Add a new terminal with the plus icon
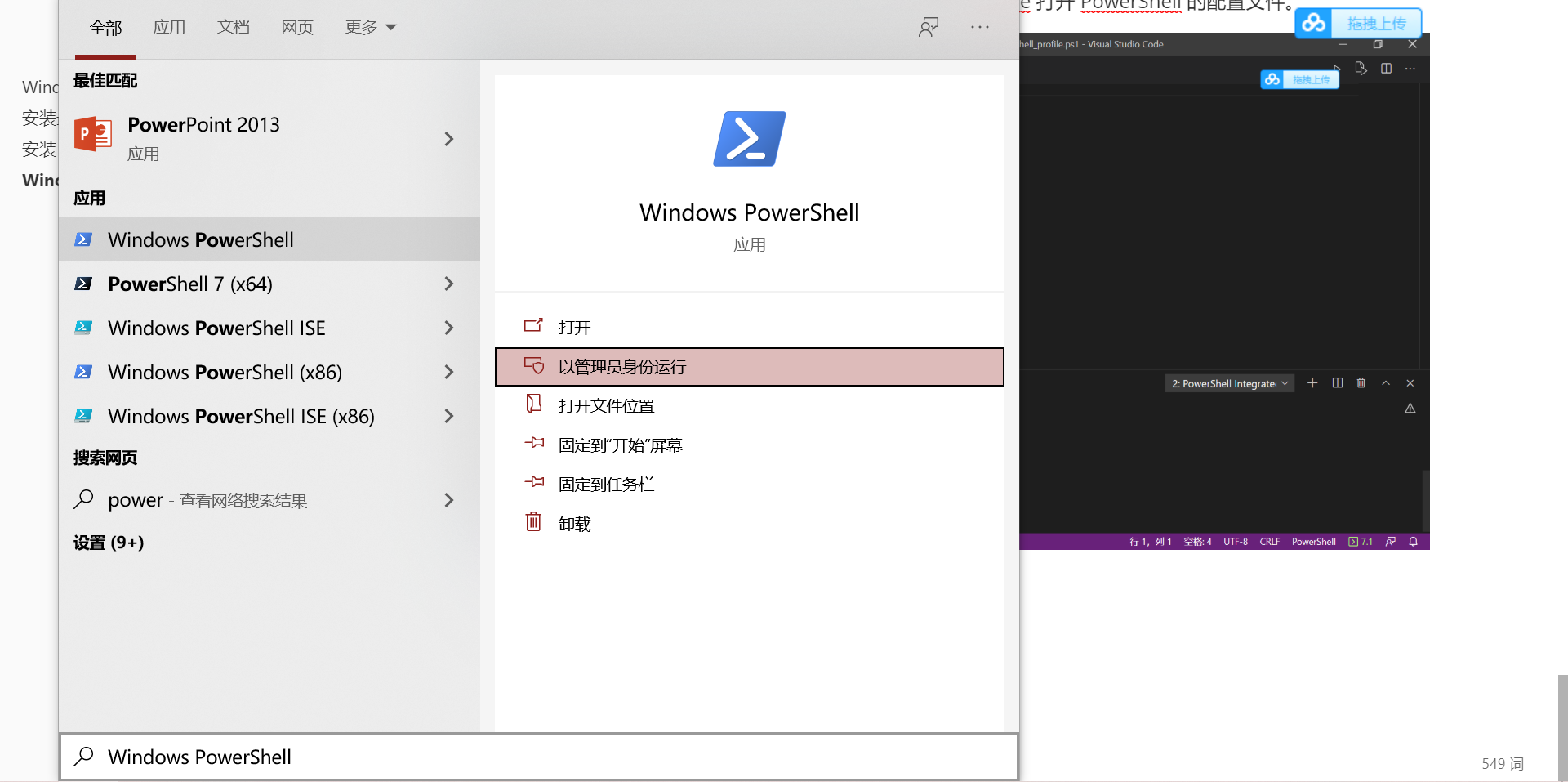 [1312, 382]
